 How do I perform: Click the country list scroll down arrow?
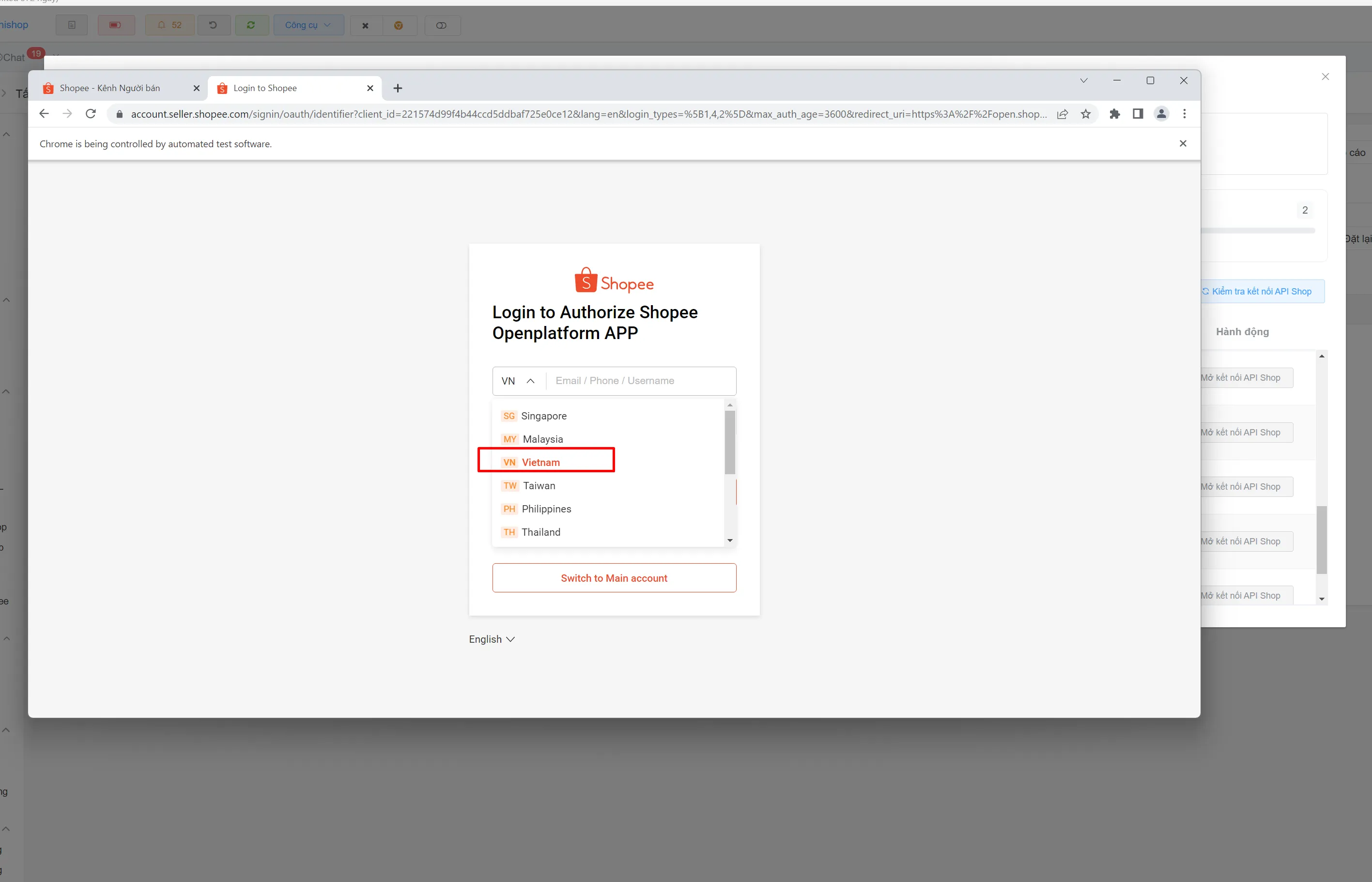coord(729,540)
